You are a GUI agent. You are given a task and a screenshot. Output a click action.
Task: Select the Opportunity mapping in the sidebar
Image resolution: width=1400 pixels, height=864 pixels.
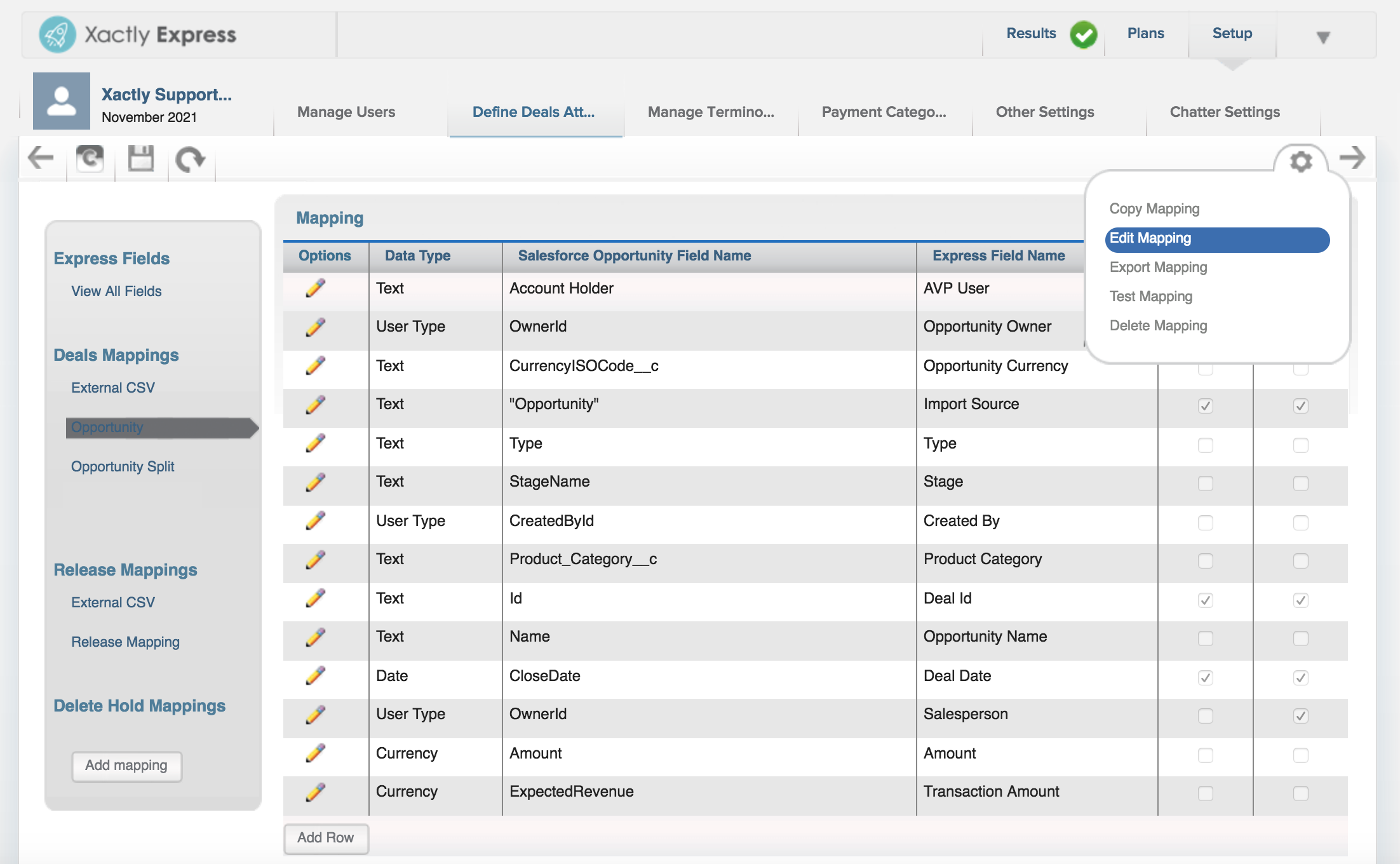162,428
